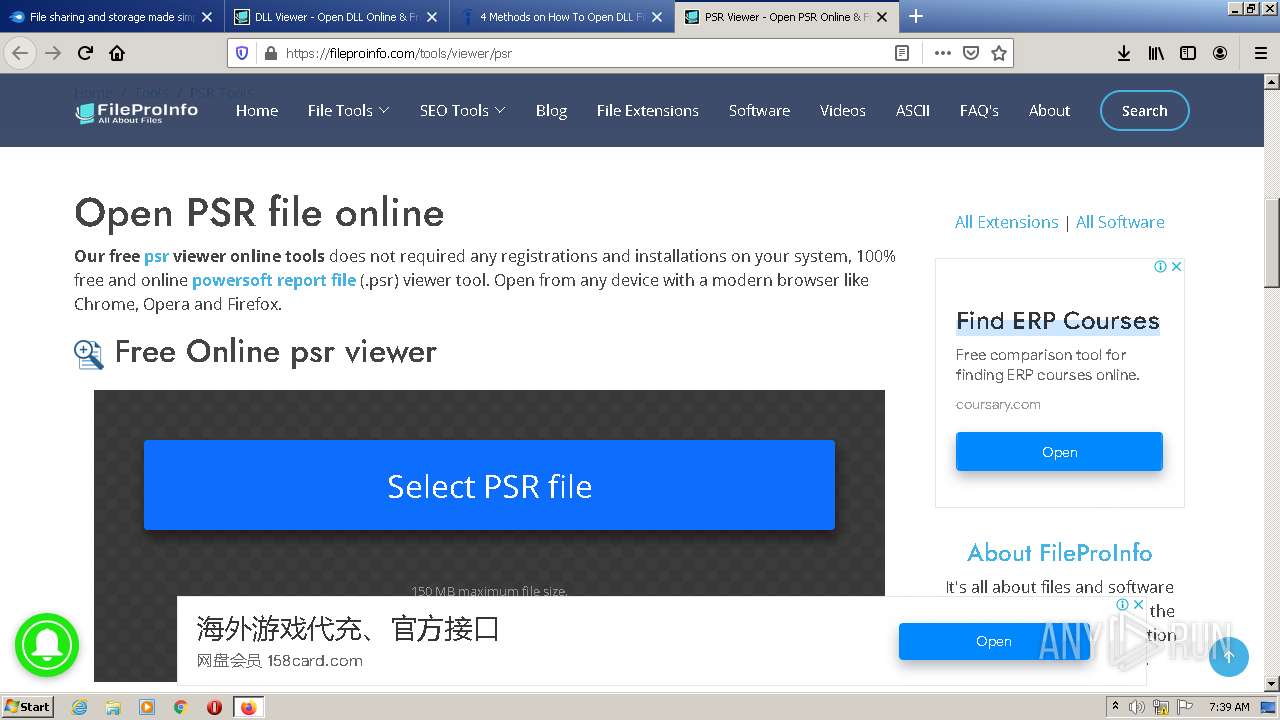Follow the 'psr' hyperlink in description

[156, 256]
